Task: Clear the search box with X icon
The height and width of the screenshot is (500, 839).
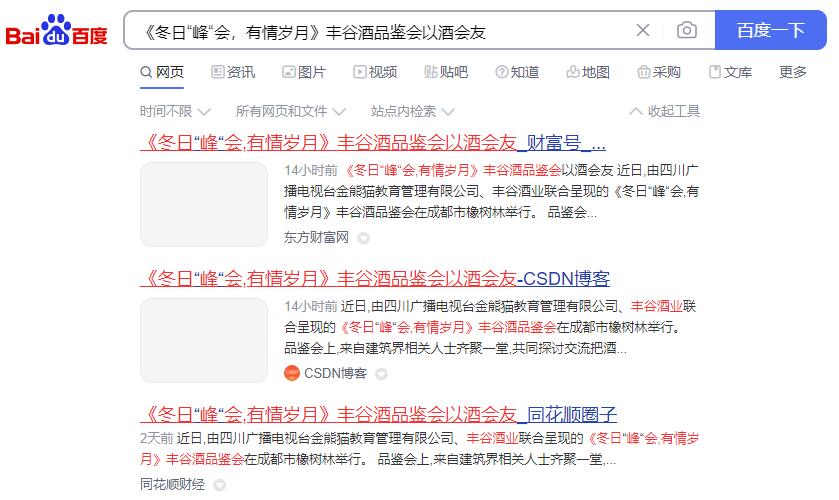Action: click(643, 31)
